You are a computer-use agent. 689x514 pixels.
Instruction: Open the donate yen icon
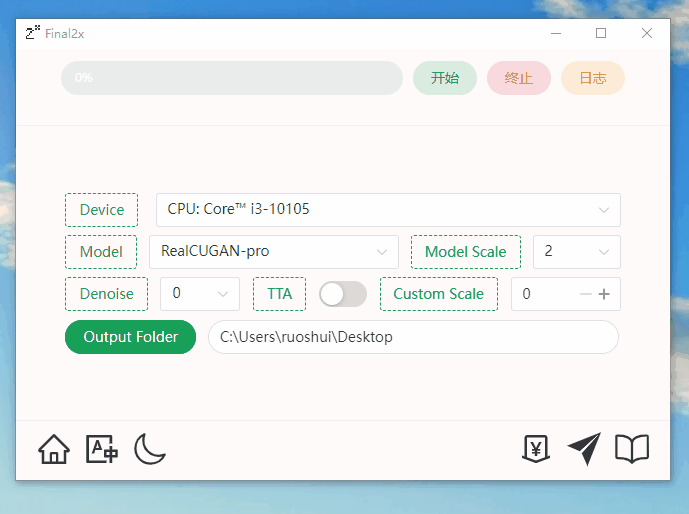536,449
